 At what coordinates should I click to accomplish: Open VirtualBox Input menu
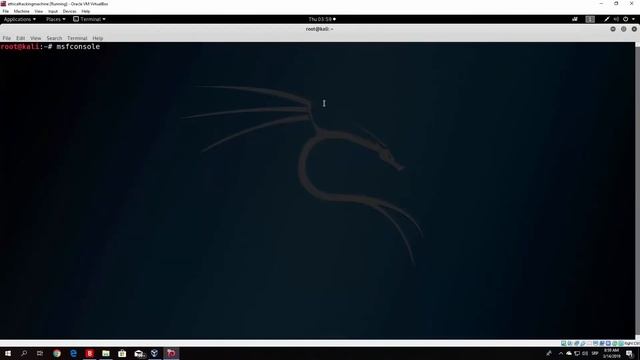tap(53, 11)
